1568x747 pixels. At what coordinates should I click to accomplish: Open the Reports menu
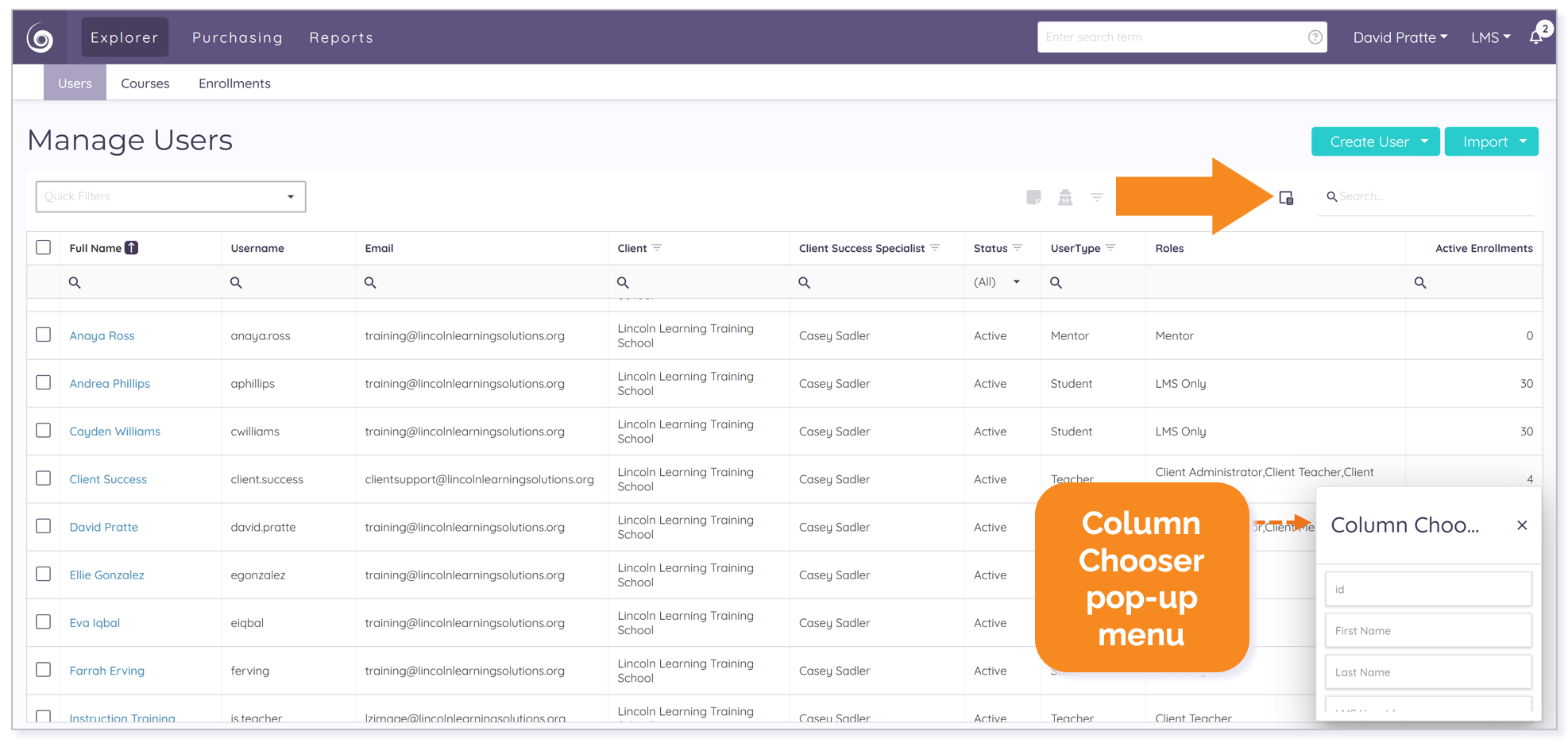coord(342,37)
